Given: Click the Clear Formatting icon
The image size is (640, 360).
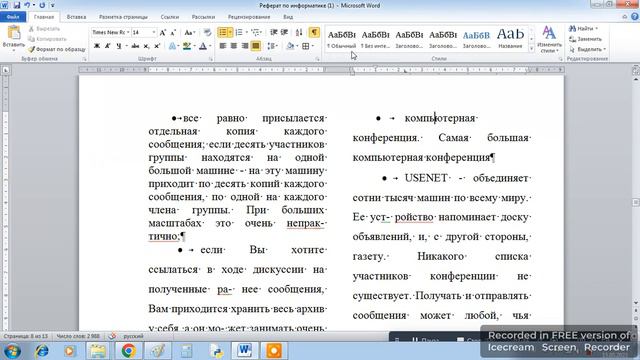Looking at the screenshot, I should pos(207,33).
